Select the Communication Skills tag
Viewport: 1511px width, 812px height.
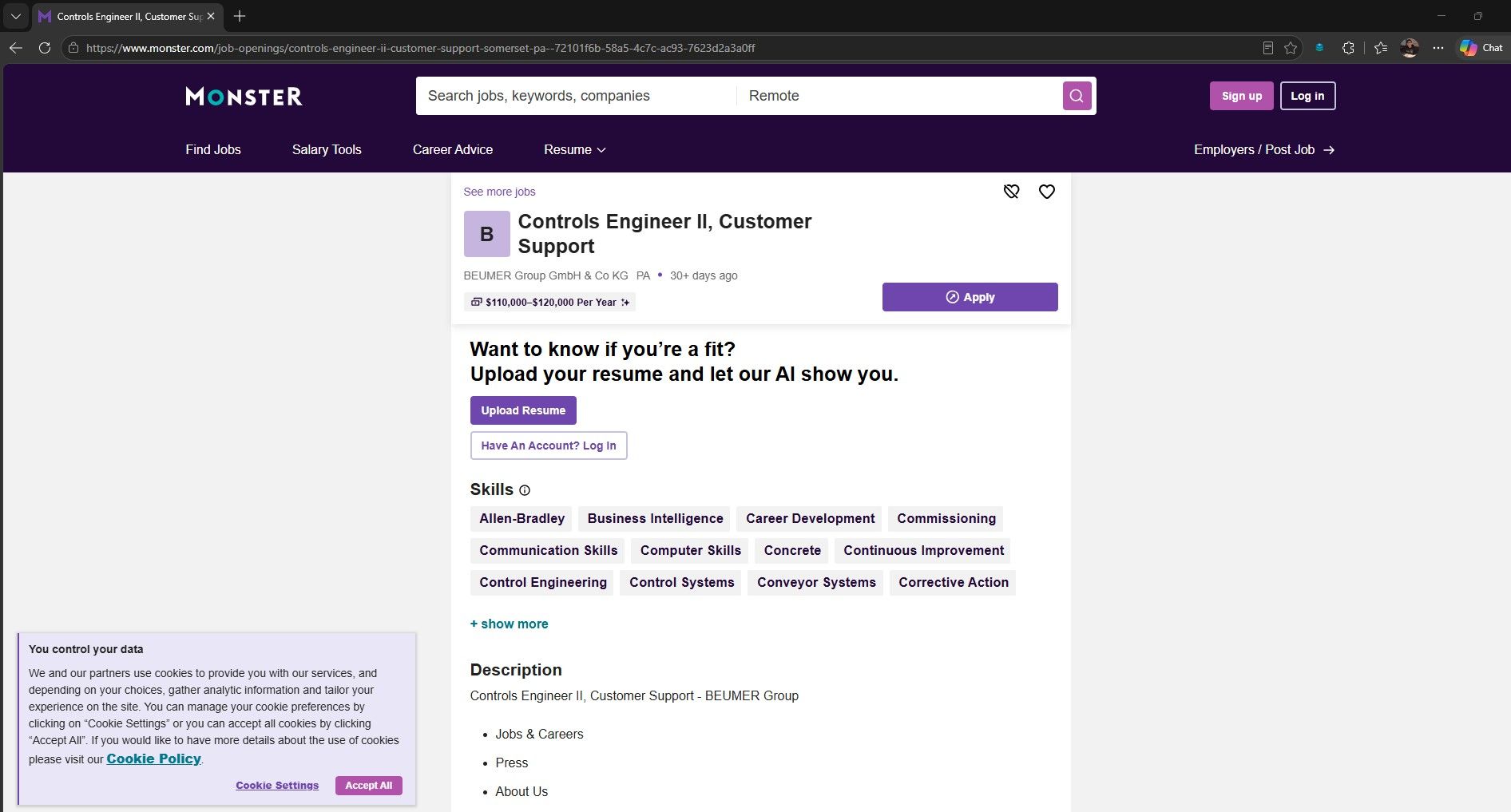(x=548, y=551)
